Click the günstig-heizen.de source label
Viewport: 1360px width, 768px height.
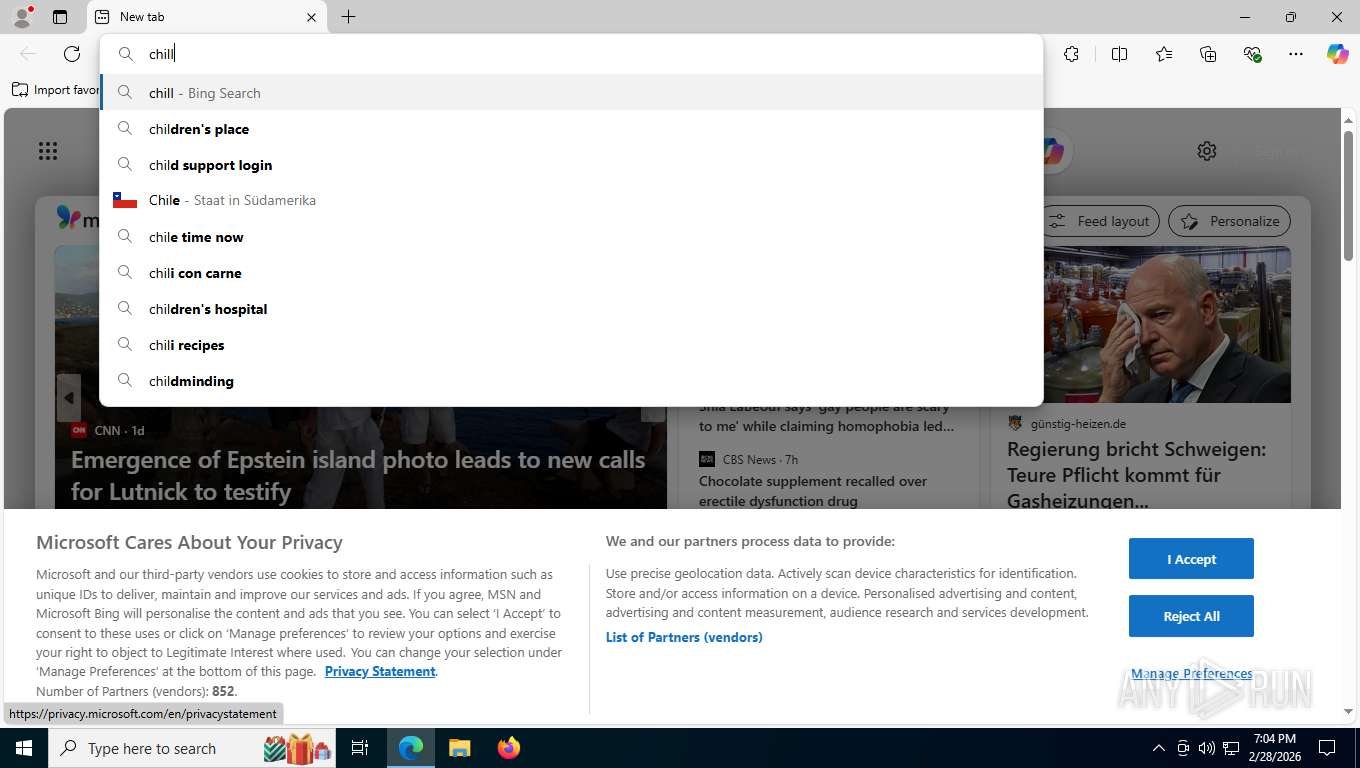point(1078,423)
